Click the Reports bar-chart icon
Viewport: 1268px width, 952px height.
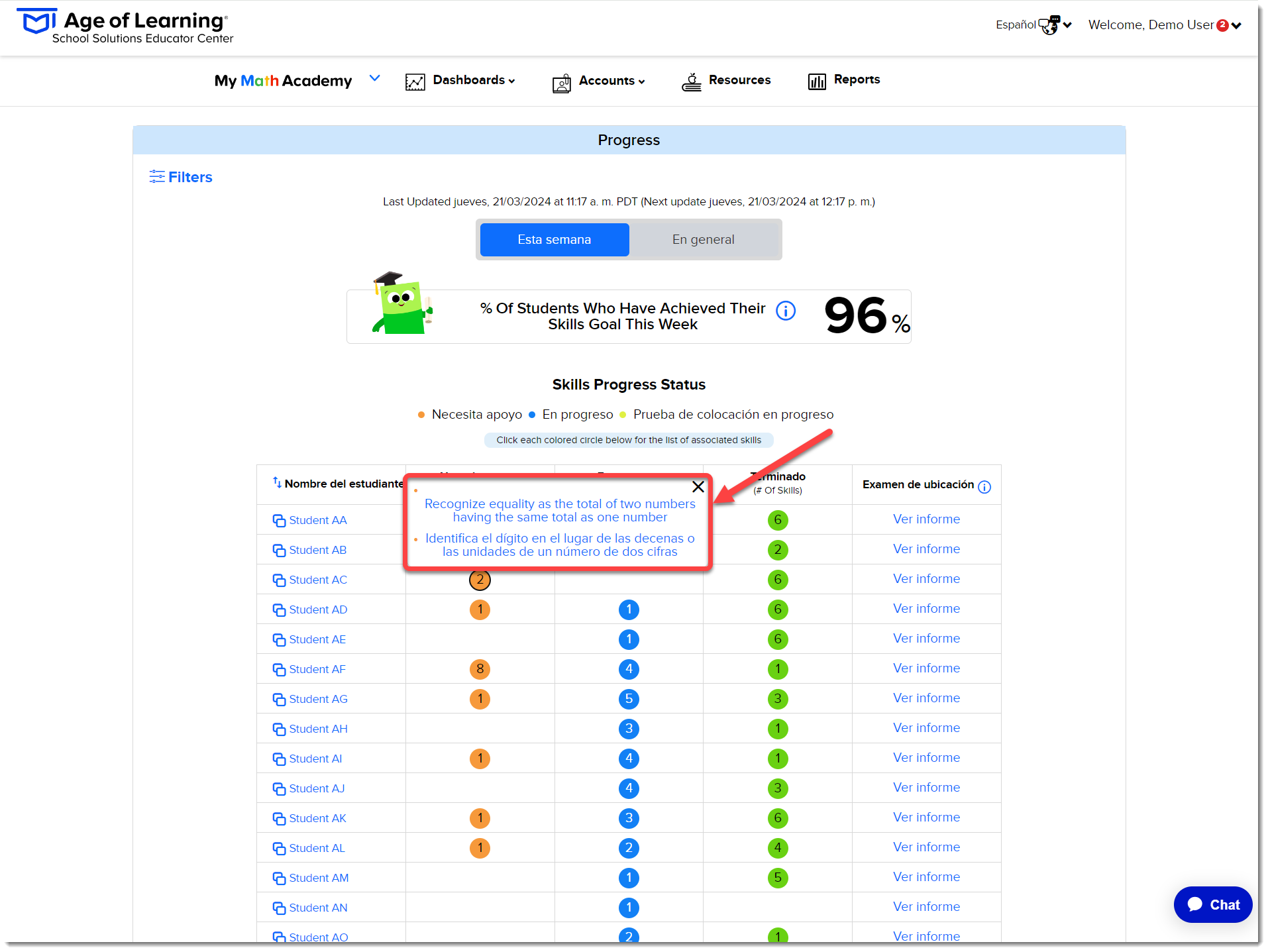[817, 81]
